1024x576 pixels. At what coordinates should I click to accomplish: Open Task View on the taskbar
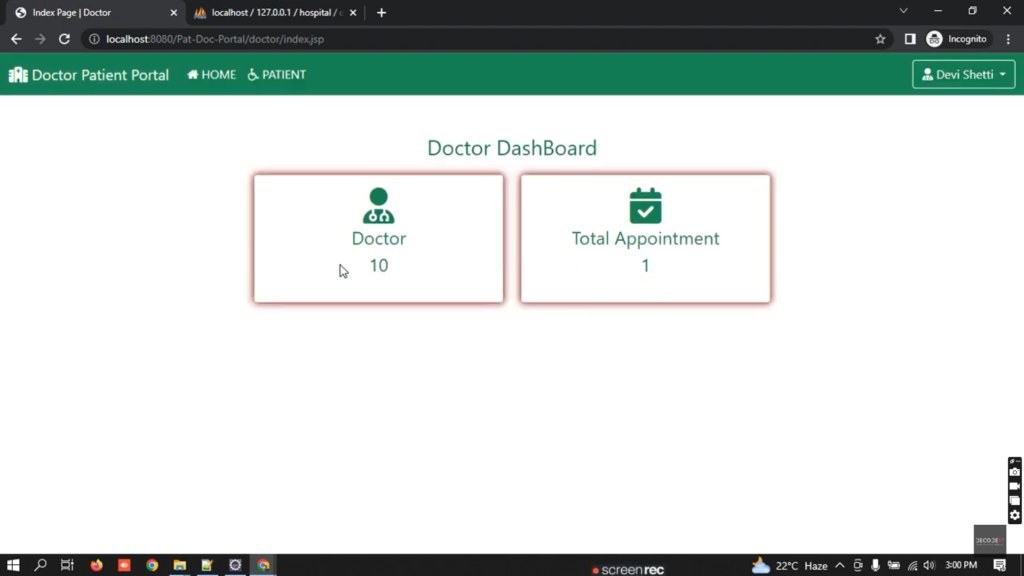click(x=67, y=565)
